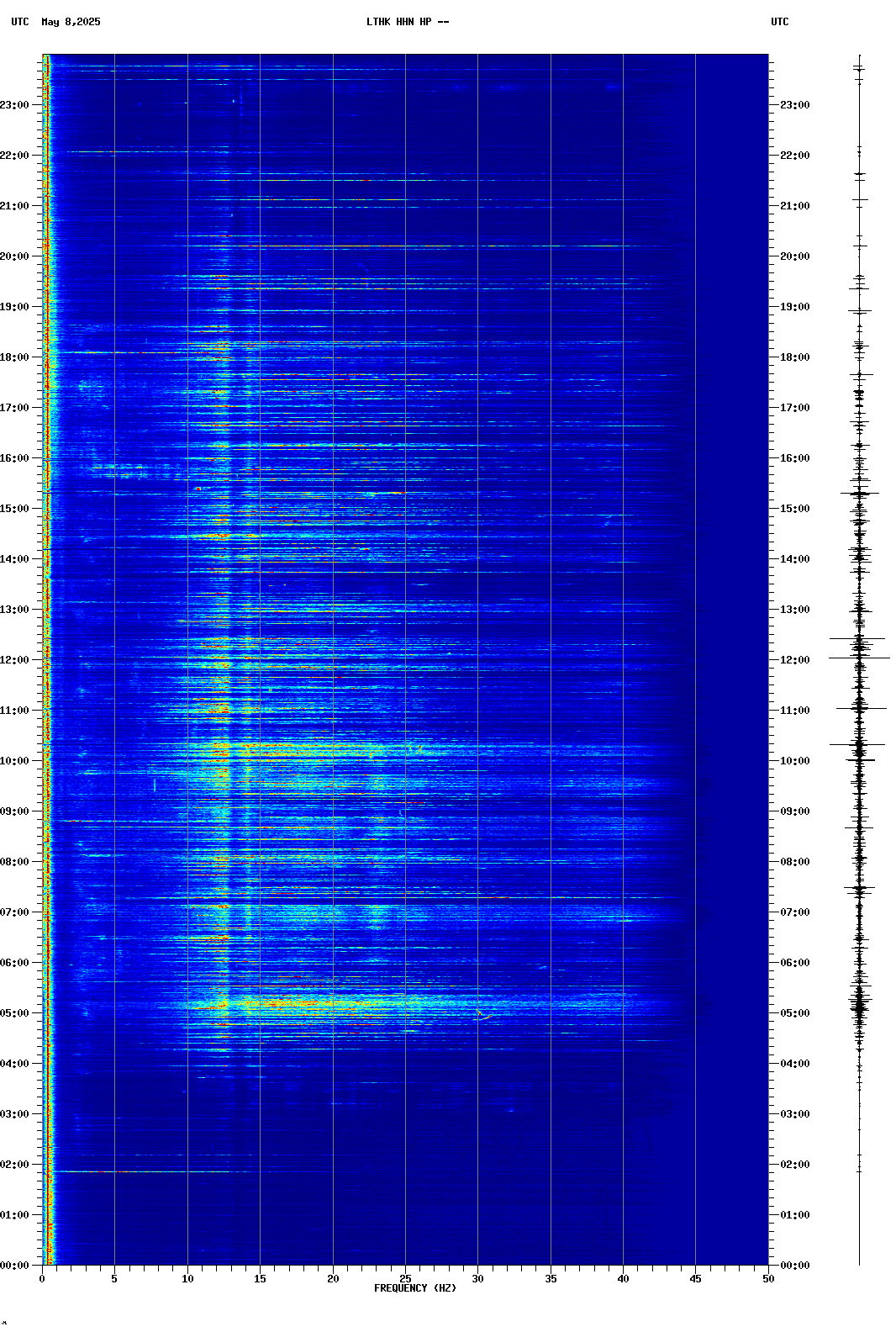
Task: Click '09:00' on the right time axis
Action: point(795,811)
